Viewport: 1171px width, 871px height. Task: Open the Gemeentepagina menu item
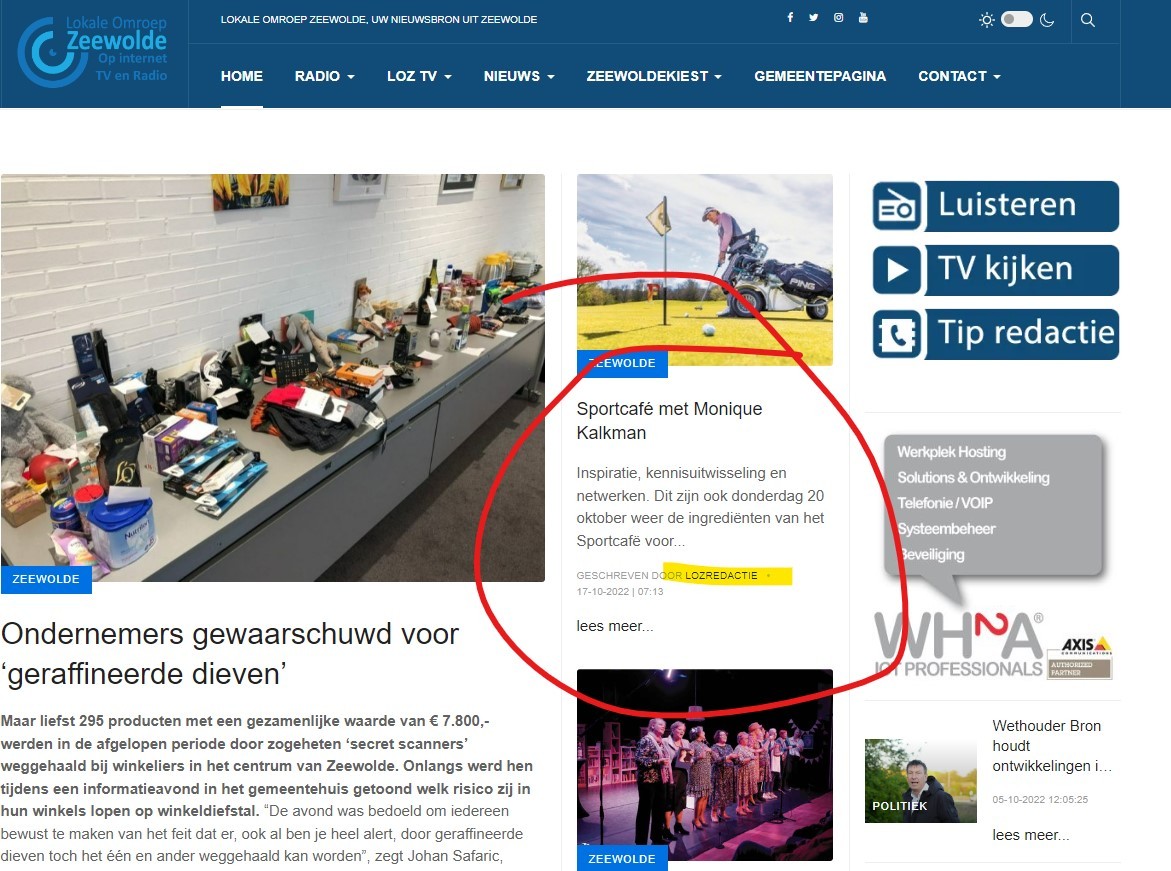tap(820, 76)
